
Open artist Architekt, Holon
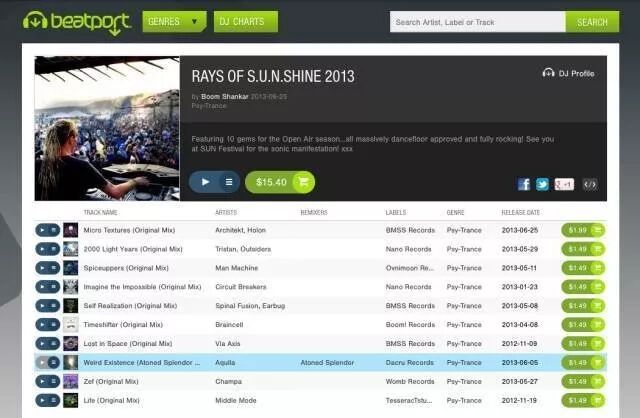coord(240,230)
